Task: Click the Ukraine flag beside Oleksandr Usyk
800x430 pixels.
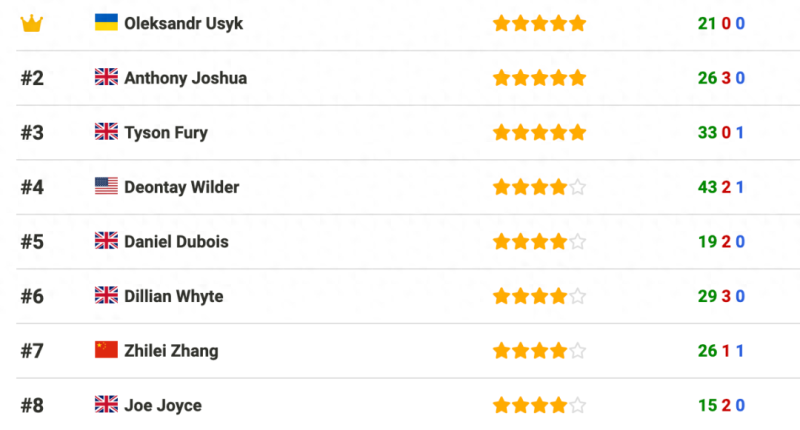Action: coord(106,22)
